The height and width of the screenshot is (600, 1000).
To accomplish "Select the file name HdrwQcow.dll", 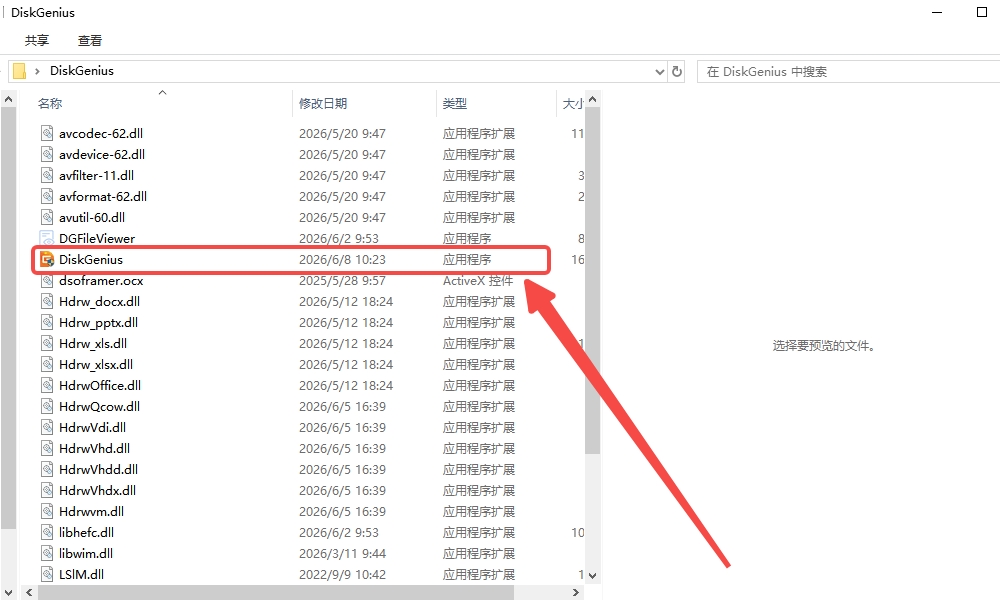I will pos(99,407).
